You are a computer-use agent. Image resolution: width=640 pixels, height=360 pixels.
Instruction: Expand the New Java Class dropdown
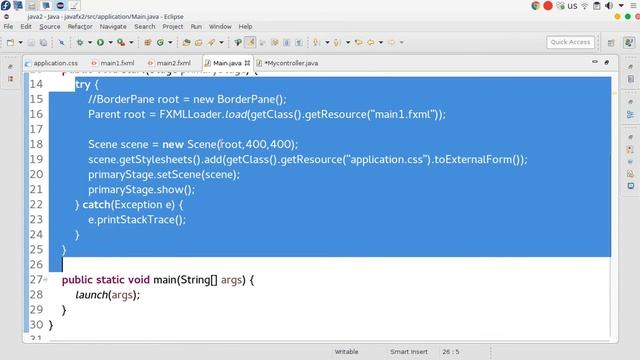[170, 42]
